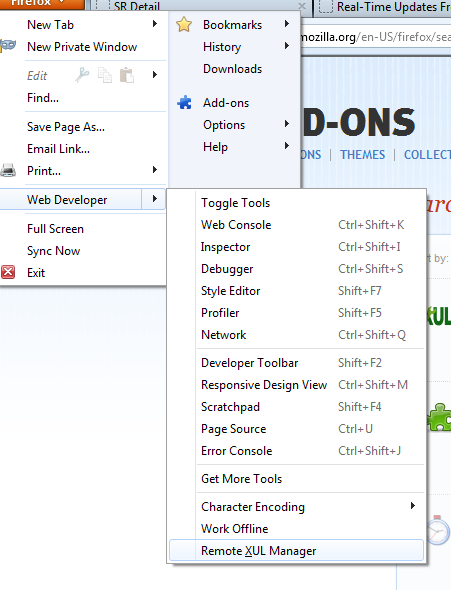Expand the Edit submenu arrow
Screen dimensions: 451x590
click(x=155, y=75)
